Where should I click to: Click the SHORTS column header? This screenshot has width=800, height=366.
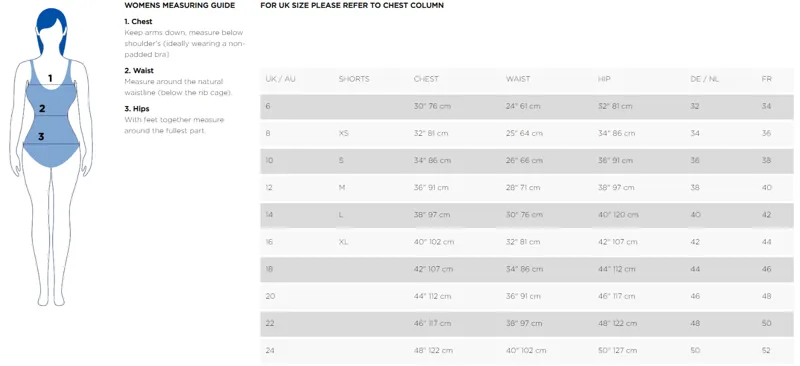(354, 79)
